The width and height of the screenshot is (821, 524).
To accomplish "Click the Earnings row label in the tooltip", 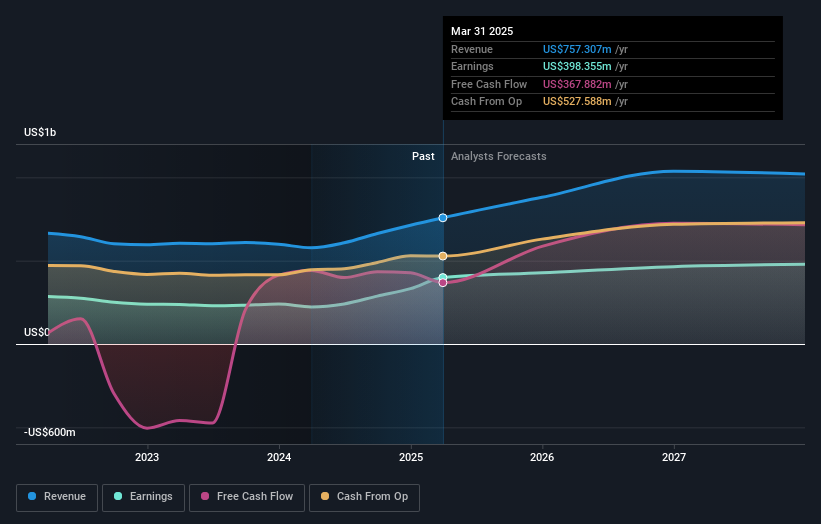I will click(472, 66).
